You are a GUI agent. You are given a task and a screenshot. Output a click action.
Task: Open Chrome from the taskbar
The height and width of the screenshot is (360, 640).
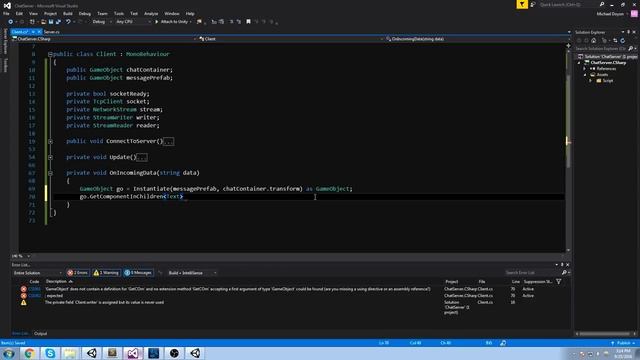(x=29, y=353)
